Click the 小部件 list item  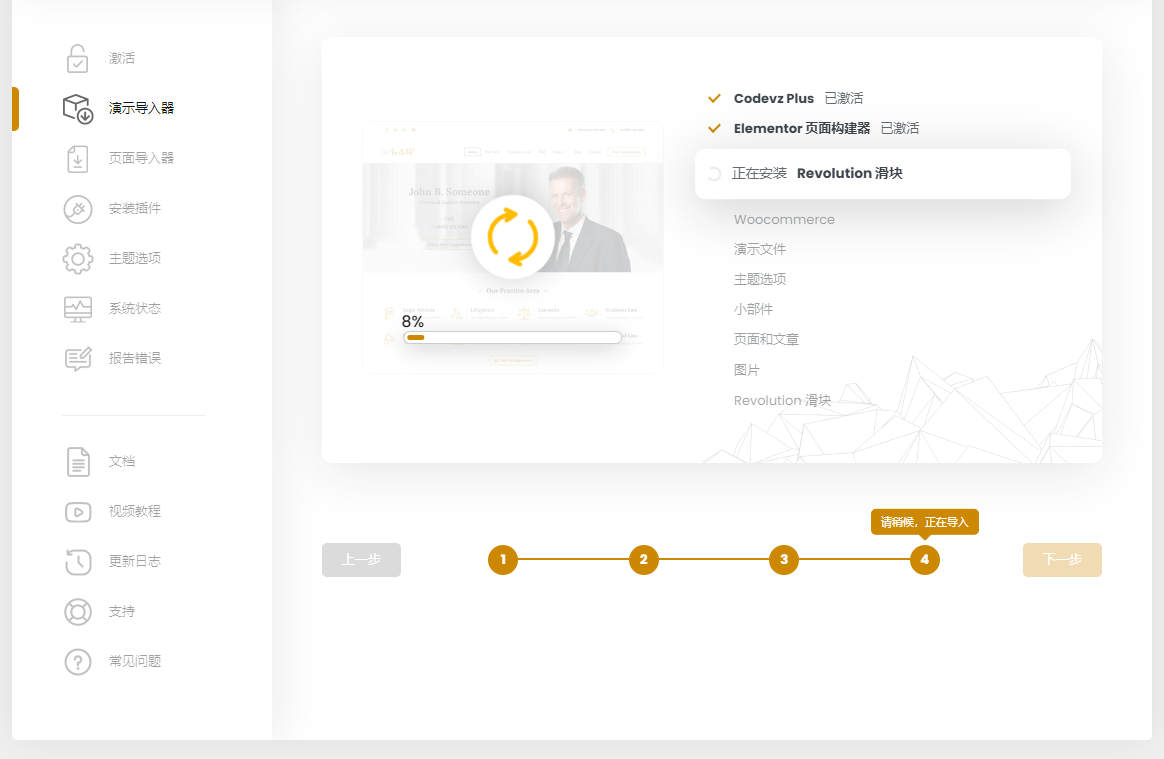(x=753, y=310)
